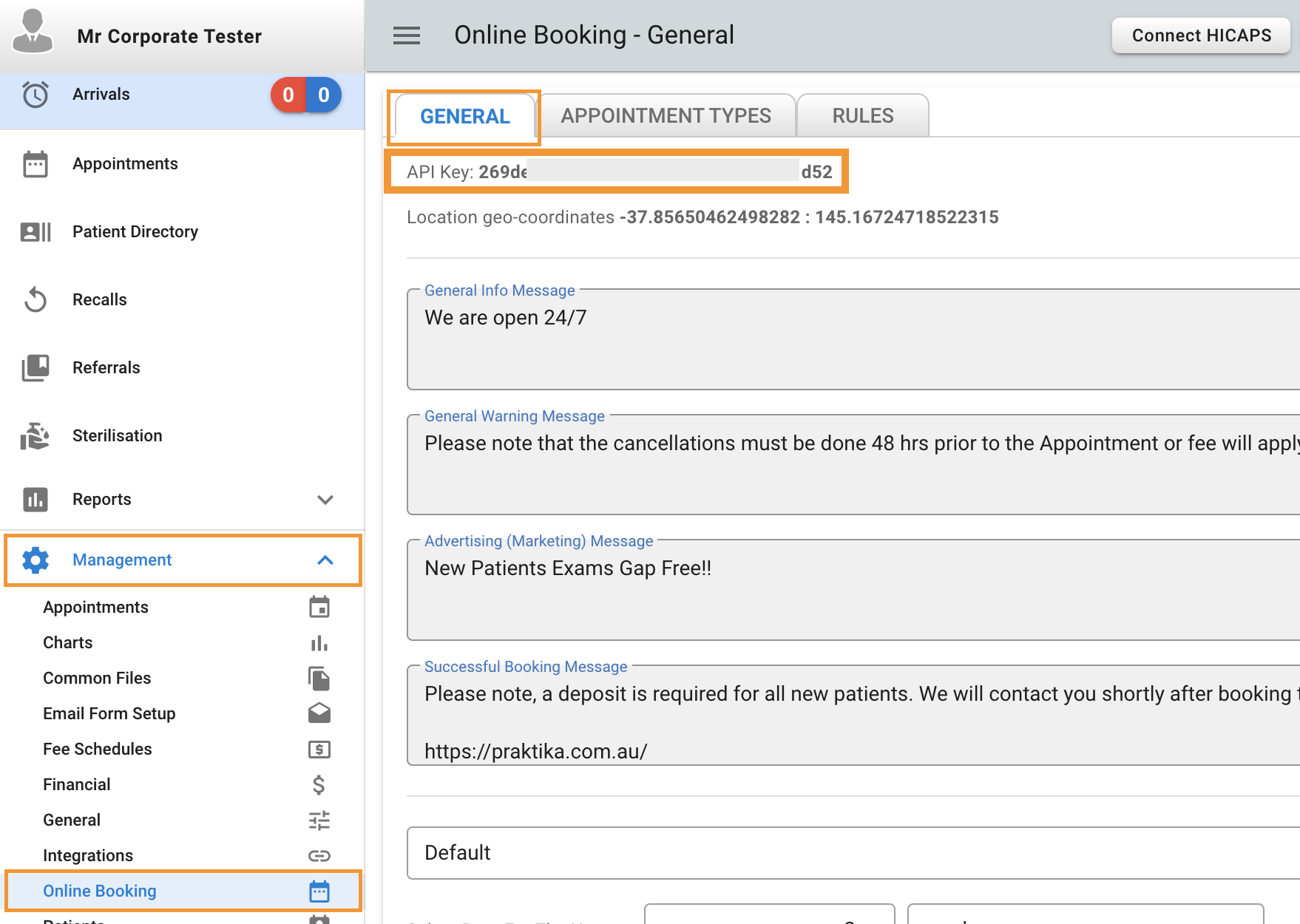Click the dollar sign icon beside Financial
Screen dimensions: 1300x924
tap(319, 784)
